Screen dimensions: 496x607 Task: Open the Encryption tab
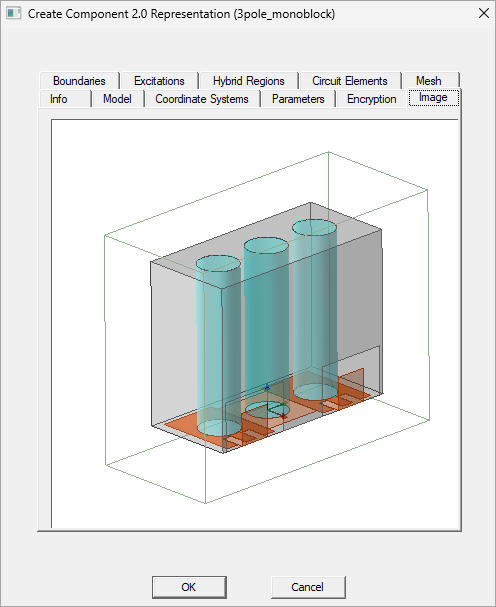[372, 99]
